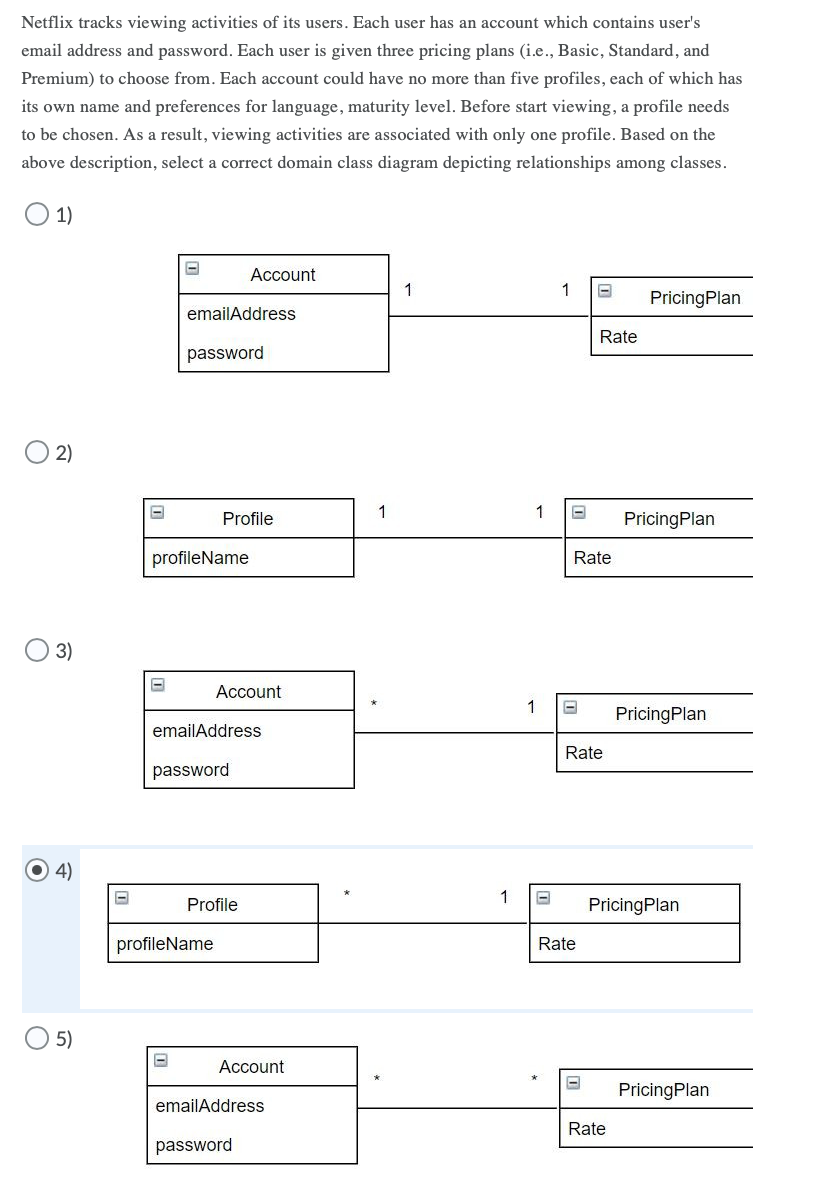Select answer option 2
The image size is (840, 1200).
coord(36,452)
